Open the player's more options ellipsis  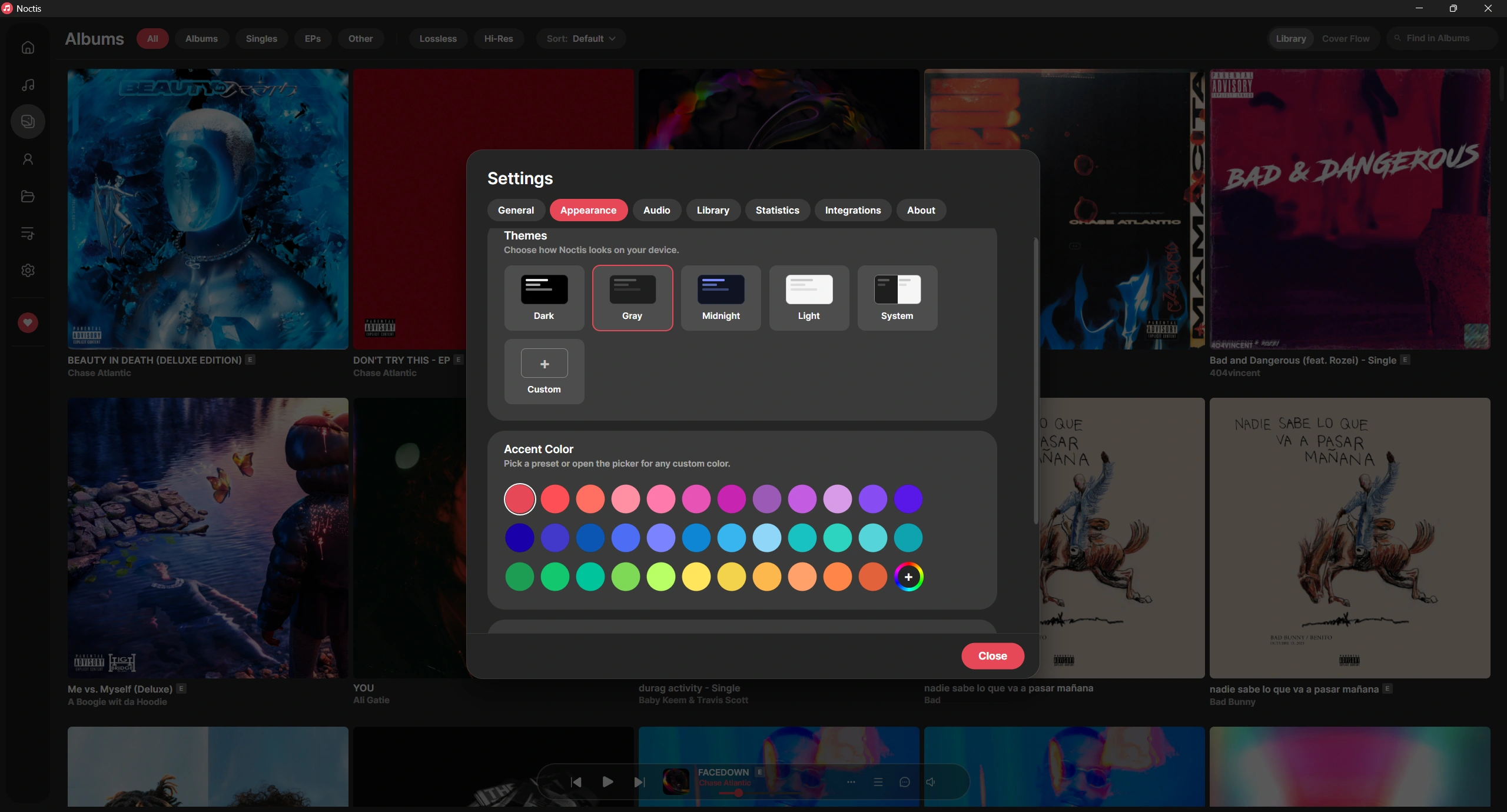[x=851, y=782]
